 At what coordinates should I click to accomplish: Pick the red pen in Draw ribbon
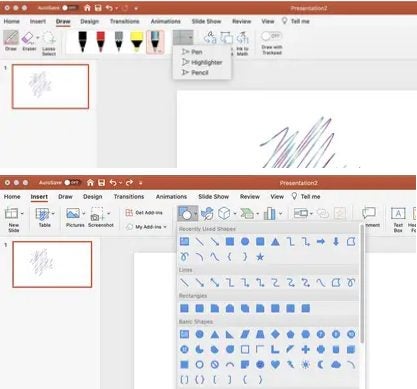click(101, 42)
